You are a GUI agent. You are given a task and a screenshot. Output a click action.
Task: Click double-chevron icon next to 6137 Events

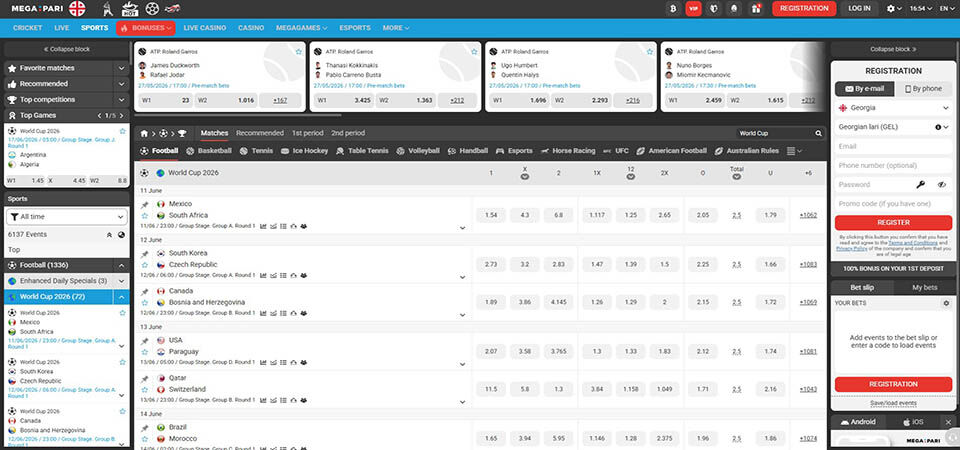point(109,234)
